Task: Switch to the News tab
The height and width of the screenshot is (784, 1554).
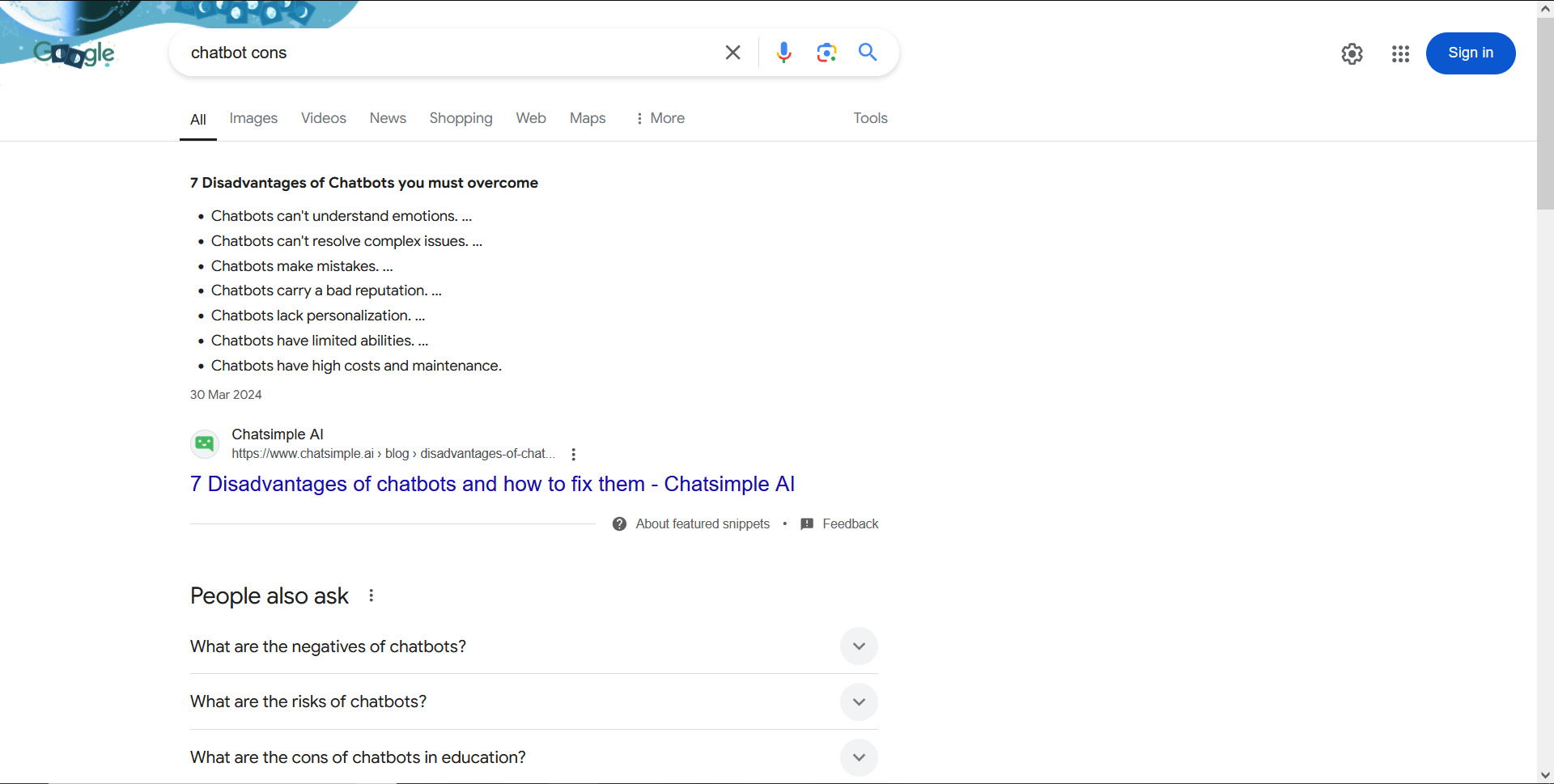Action: pyautogui.click(x=388, y=118)
